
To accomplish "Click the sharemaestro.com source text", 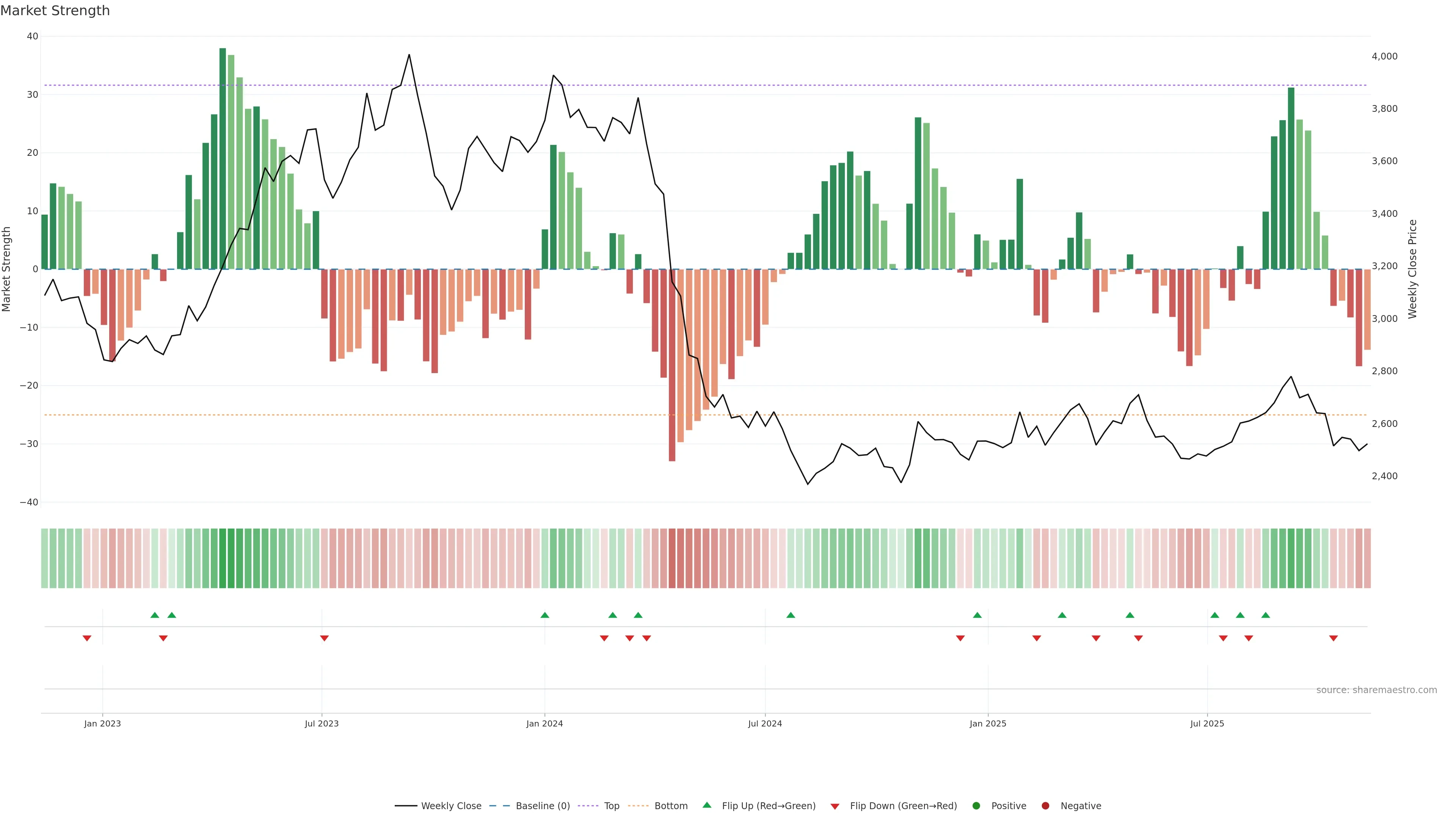I will 1376,690.
